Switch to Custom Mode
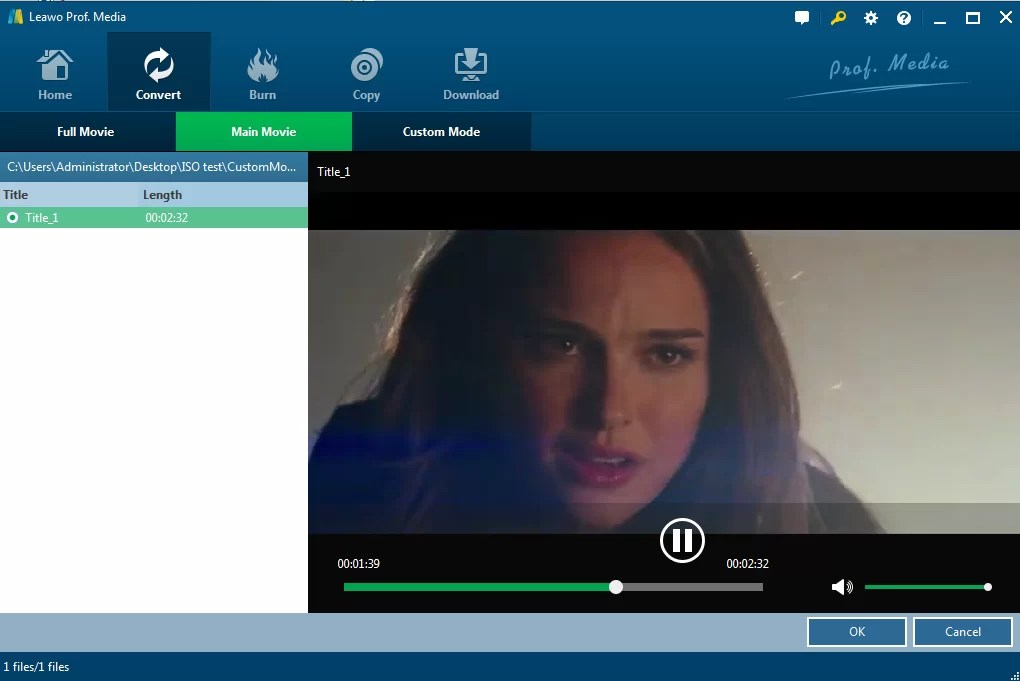This screenshot has height=681, width=1020. (x=441, y=131)
